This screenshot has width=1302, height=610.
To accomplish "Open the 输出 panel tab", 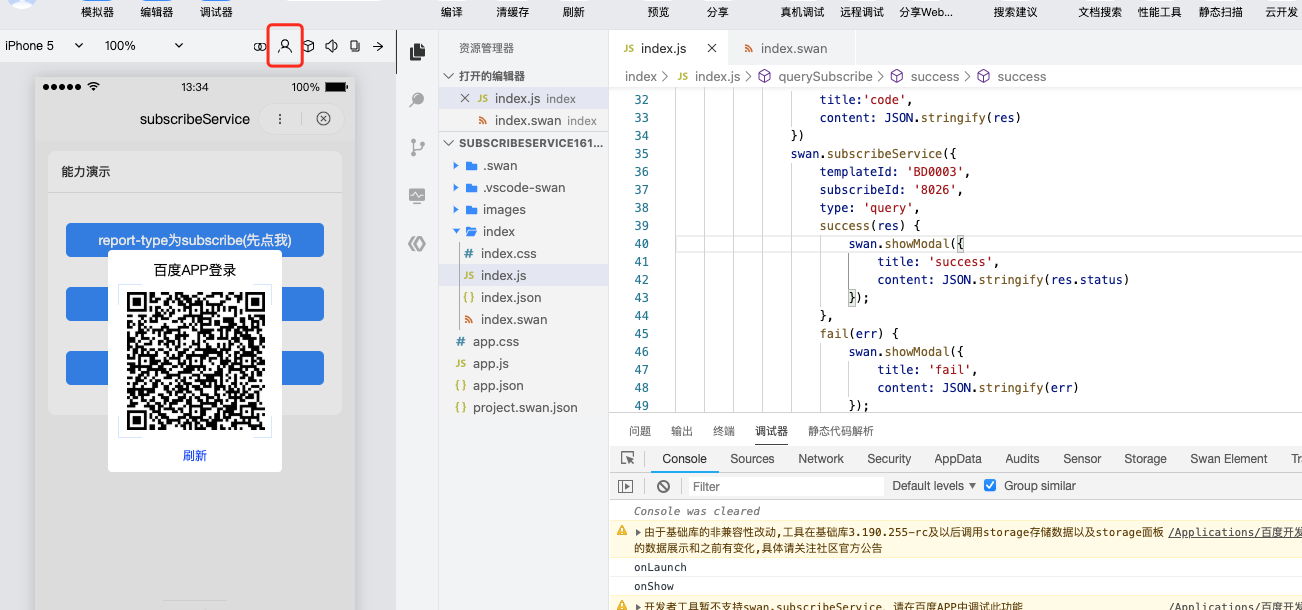I will [x=682, y=431].
